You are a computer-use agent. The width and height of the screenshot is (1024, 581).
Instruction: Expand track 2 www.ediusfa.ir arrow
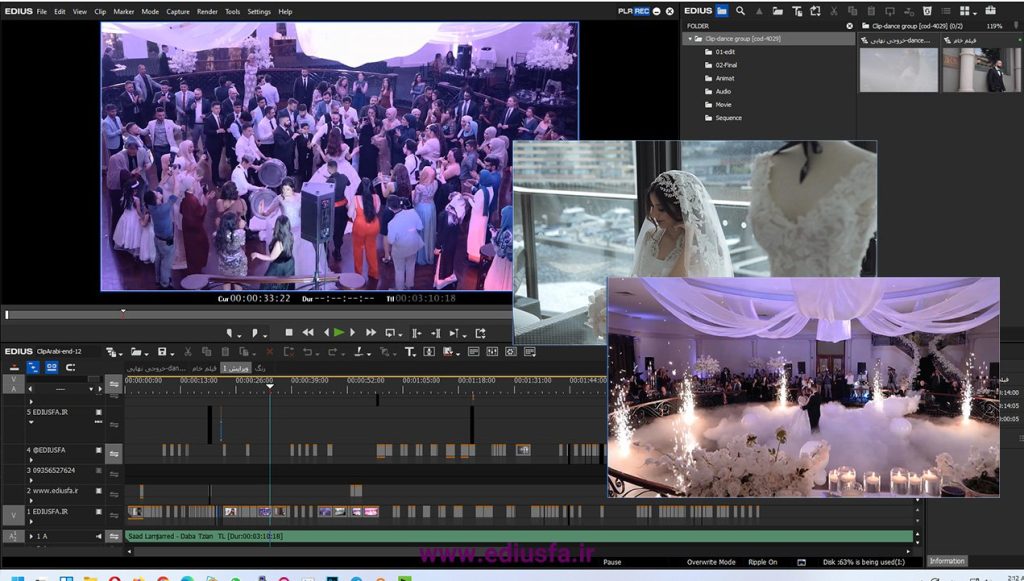click(x=31, y=501)
